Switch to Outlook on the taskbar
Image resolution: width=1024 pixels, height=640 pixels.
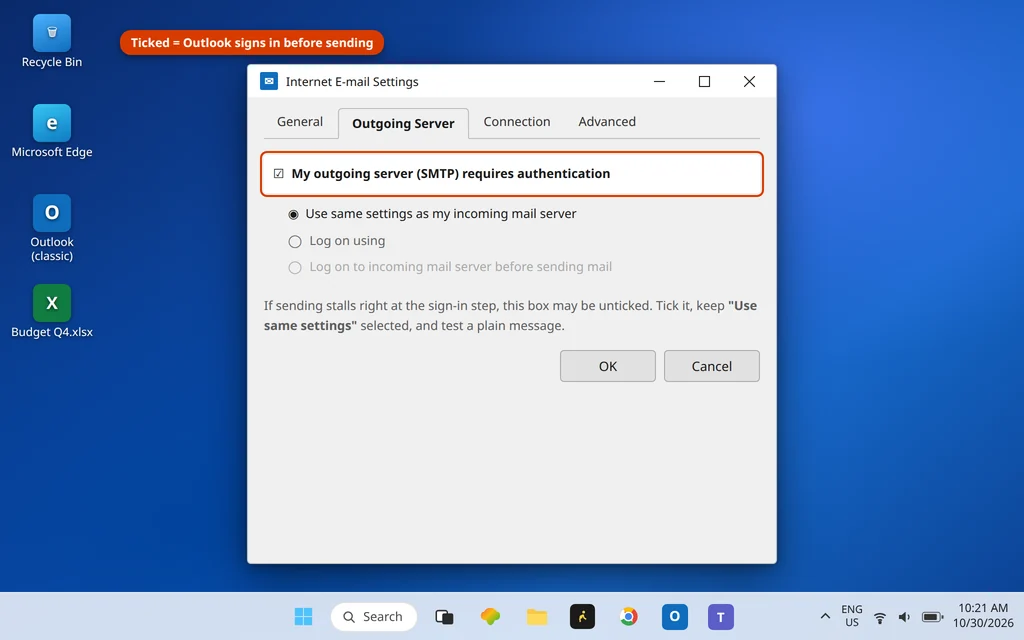click(x=675, y=616)
